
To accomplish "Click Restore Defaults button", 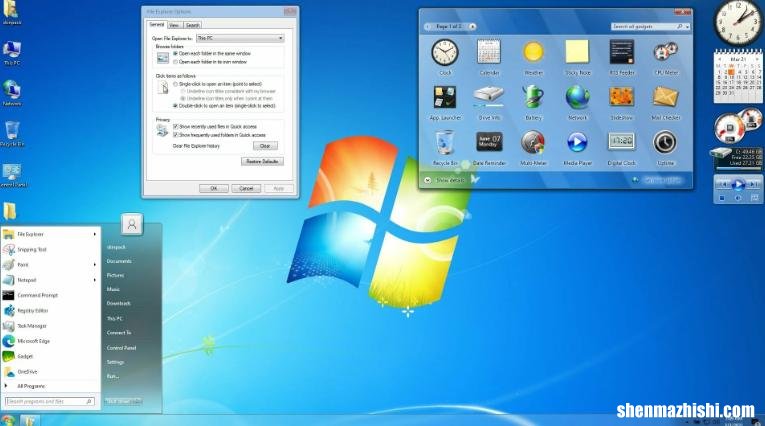I will [x=262, y=161].
